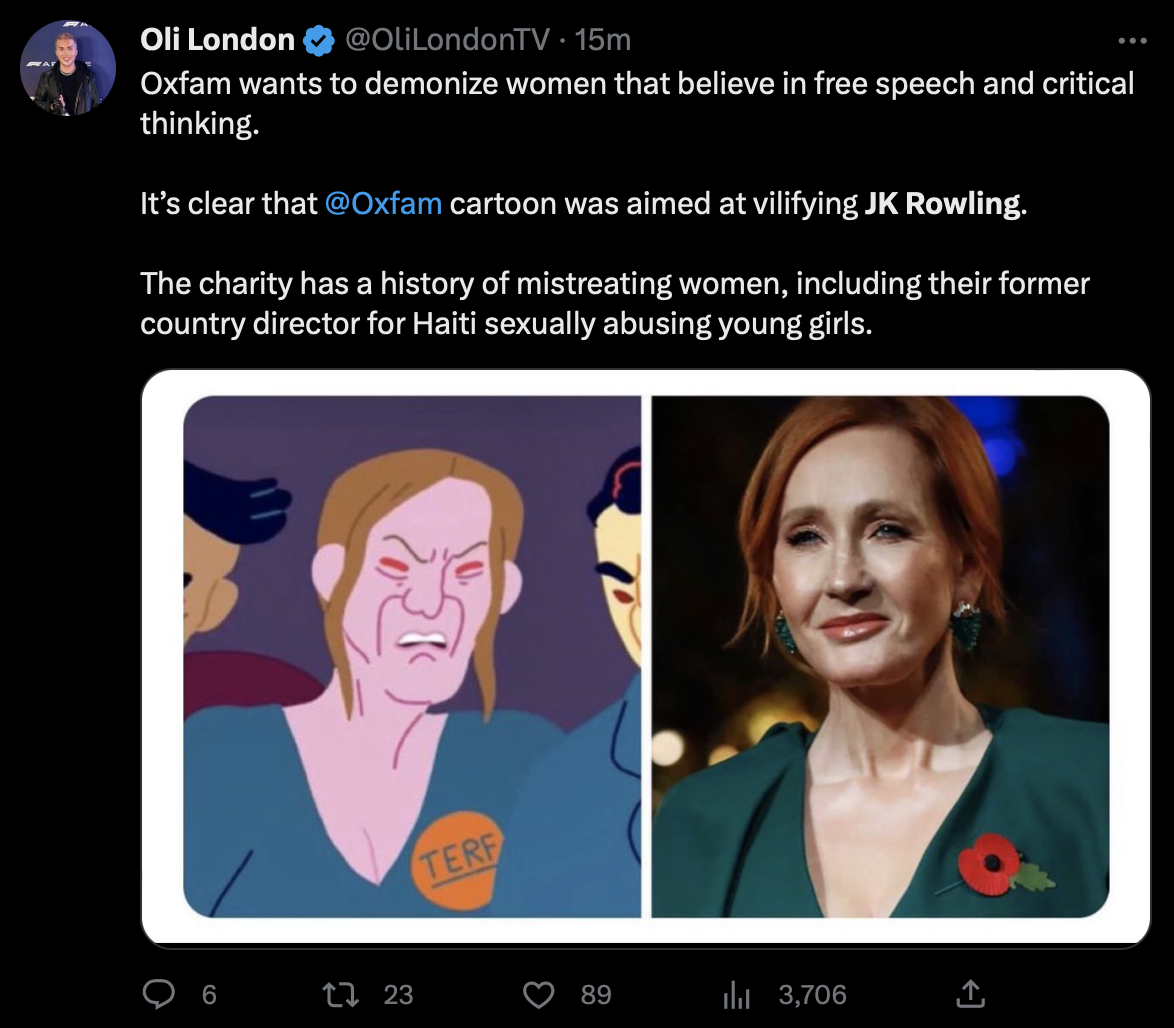
Task: Open the @OliLondonTV handle link
Action: [447, 40]
